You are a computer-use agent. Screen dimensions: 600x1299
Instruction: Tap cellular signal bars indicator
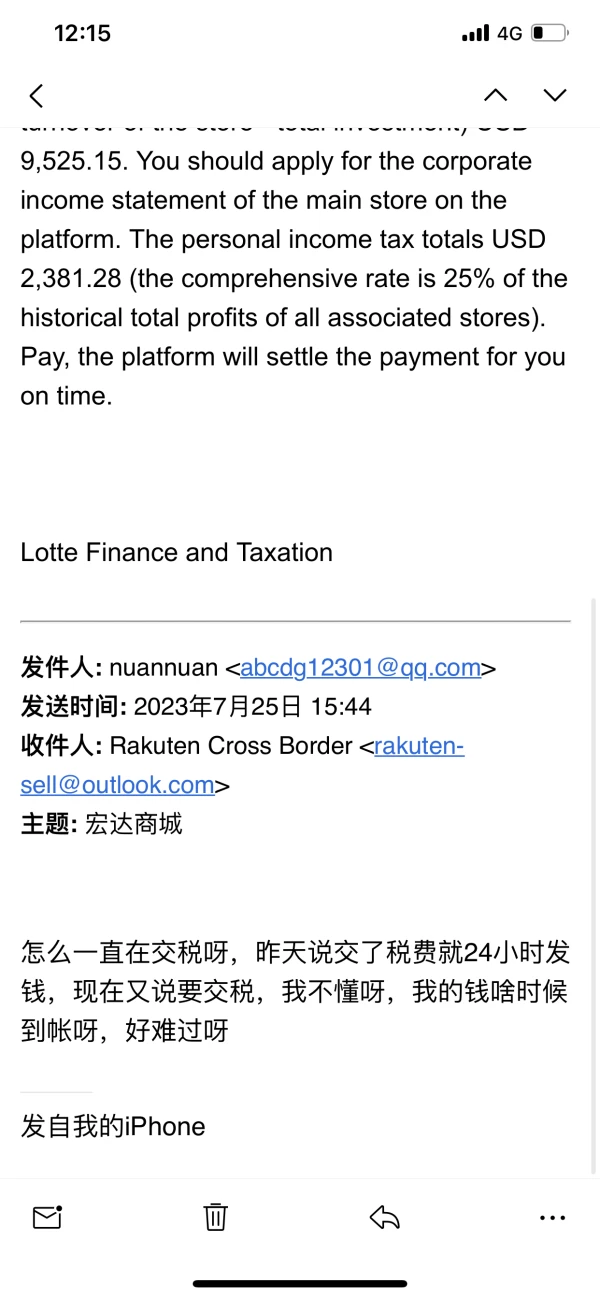[475, 34]
